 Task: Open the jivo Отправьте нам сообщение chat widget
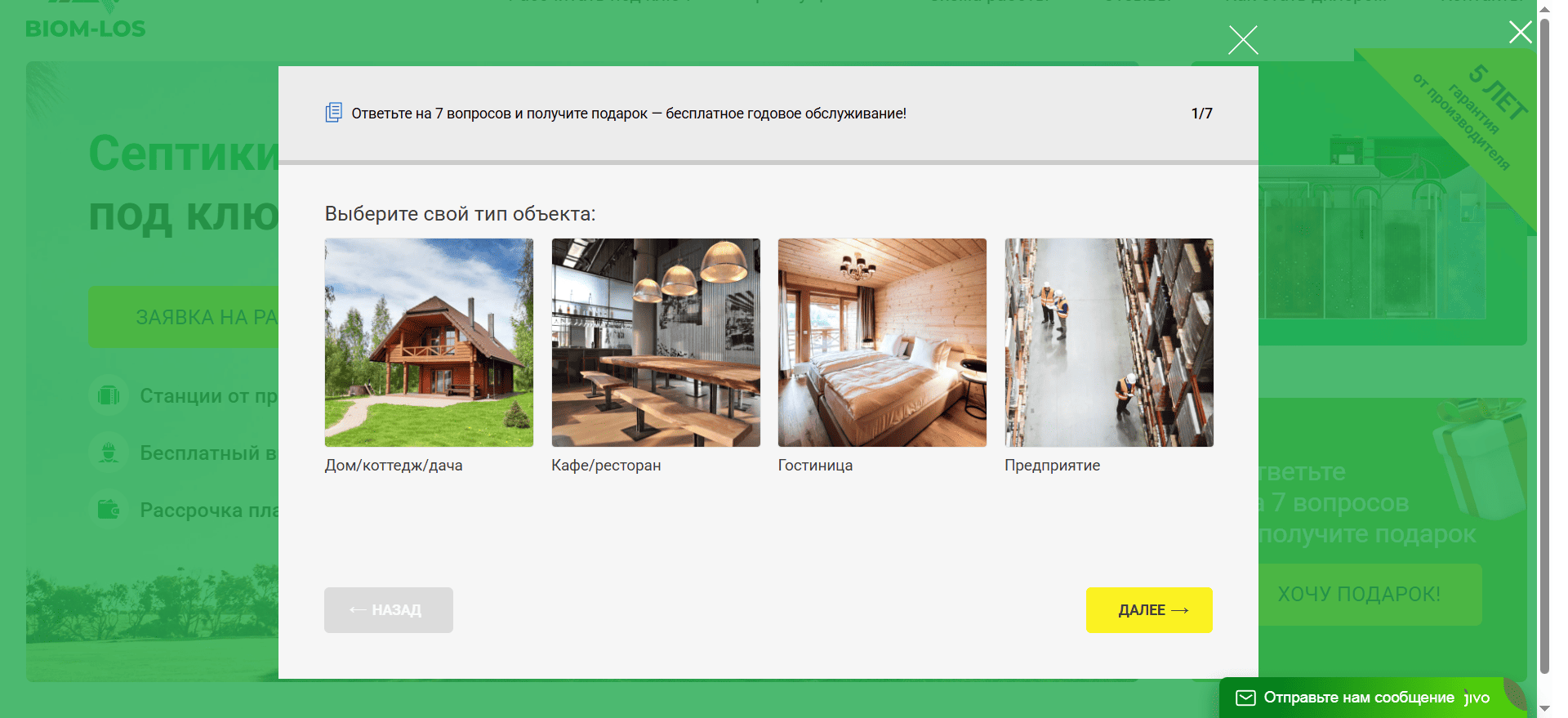(1372, 698)
